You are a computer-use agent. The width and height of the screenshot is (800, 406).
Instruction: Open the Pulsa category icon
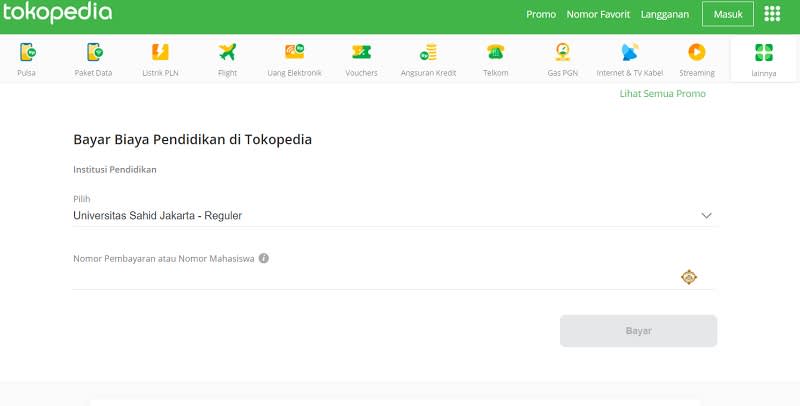pyautogui.click(x=27, y=53)
